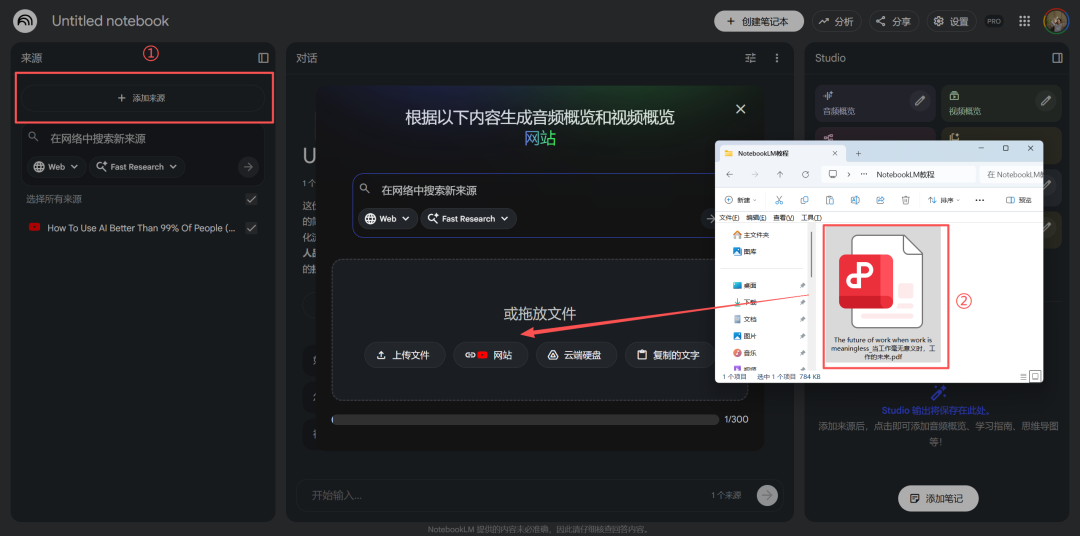Expand the 新建 menu in Explorer
Screen dimensions: 1080x536
coord(741,200)
